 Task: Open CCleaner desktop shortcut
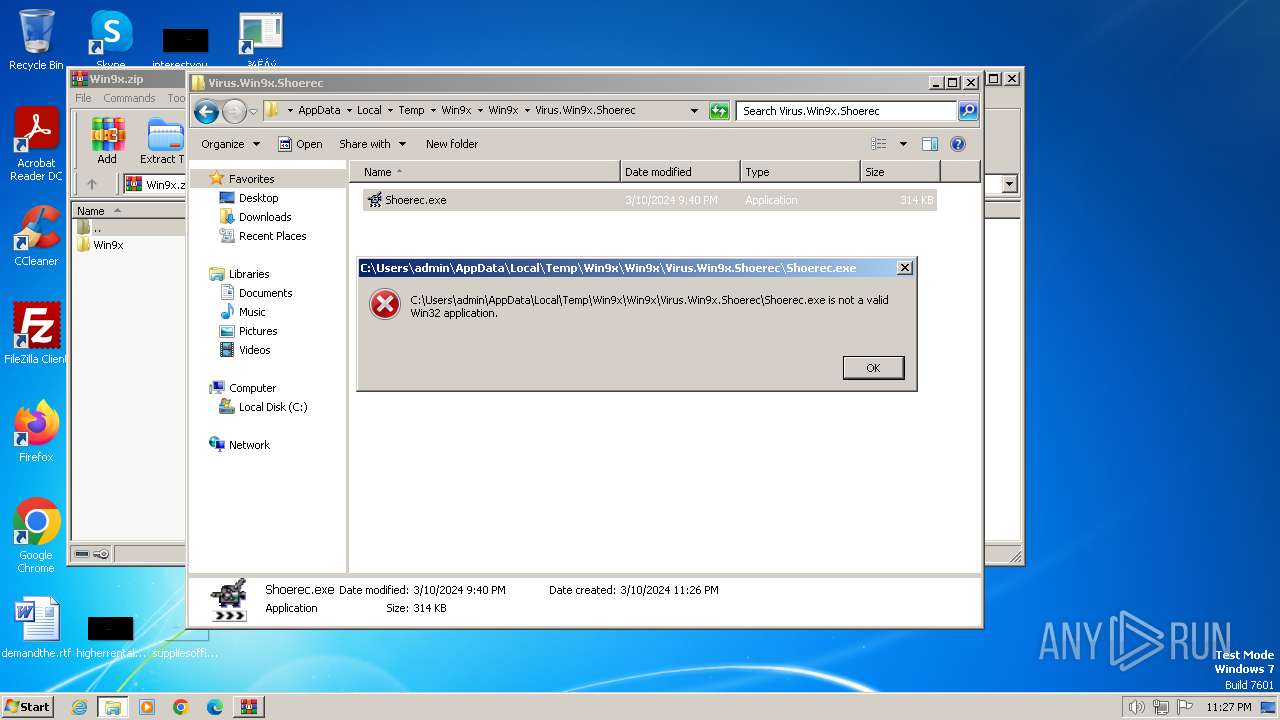(36, 236)
